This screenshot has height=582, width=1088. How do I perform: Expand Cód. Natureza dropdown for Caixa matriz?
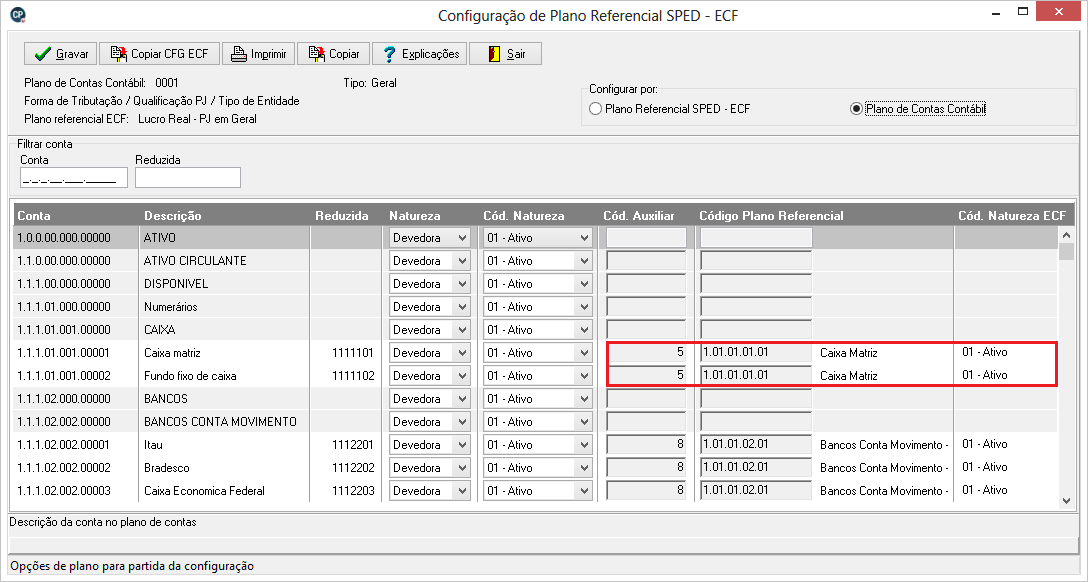click(584, 353)
